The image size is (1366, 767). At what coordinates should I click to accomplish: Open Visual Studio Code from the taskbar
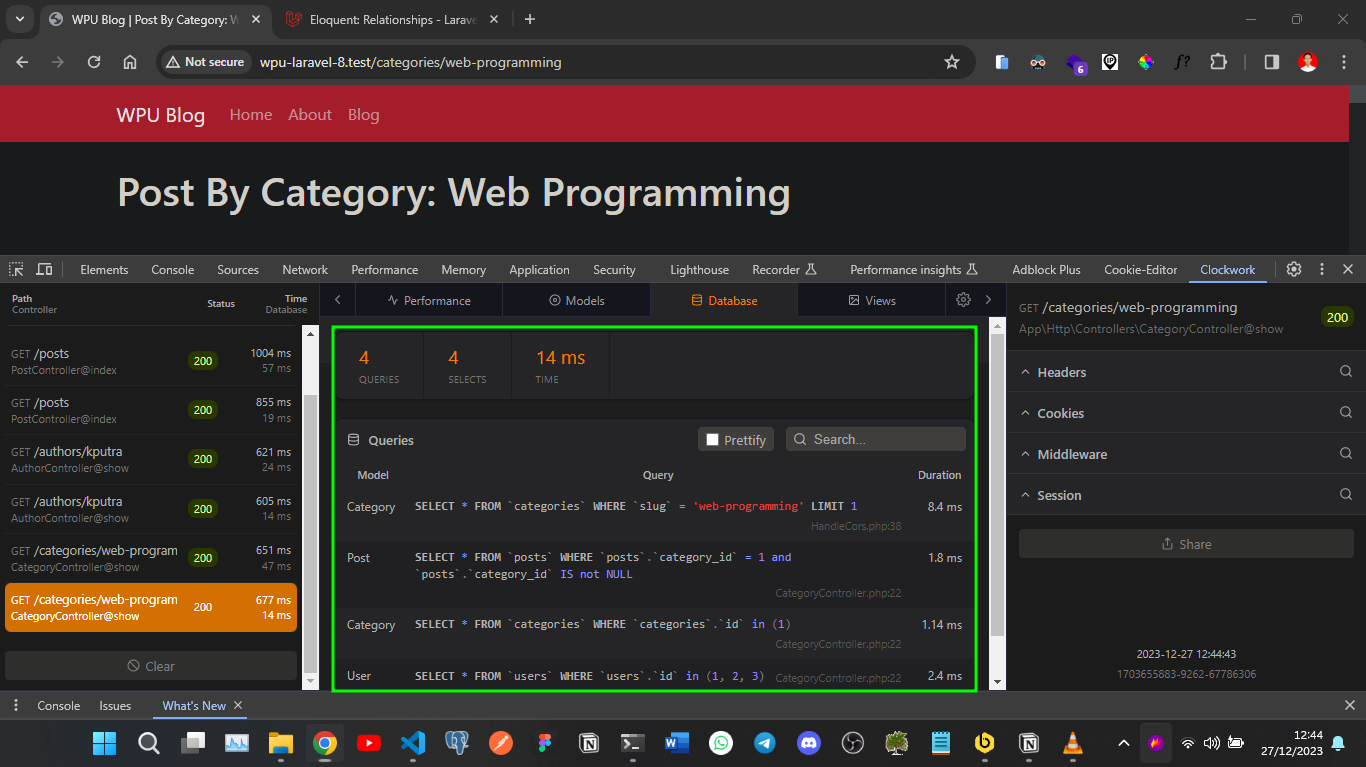[x=413, y=743]
